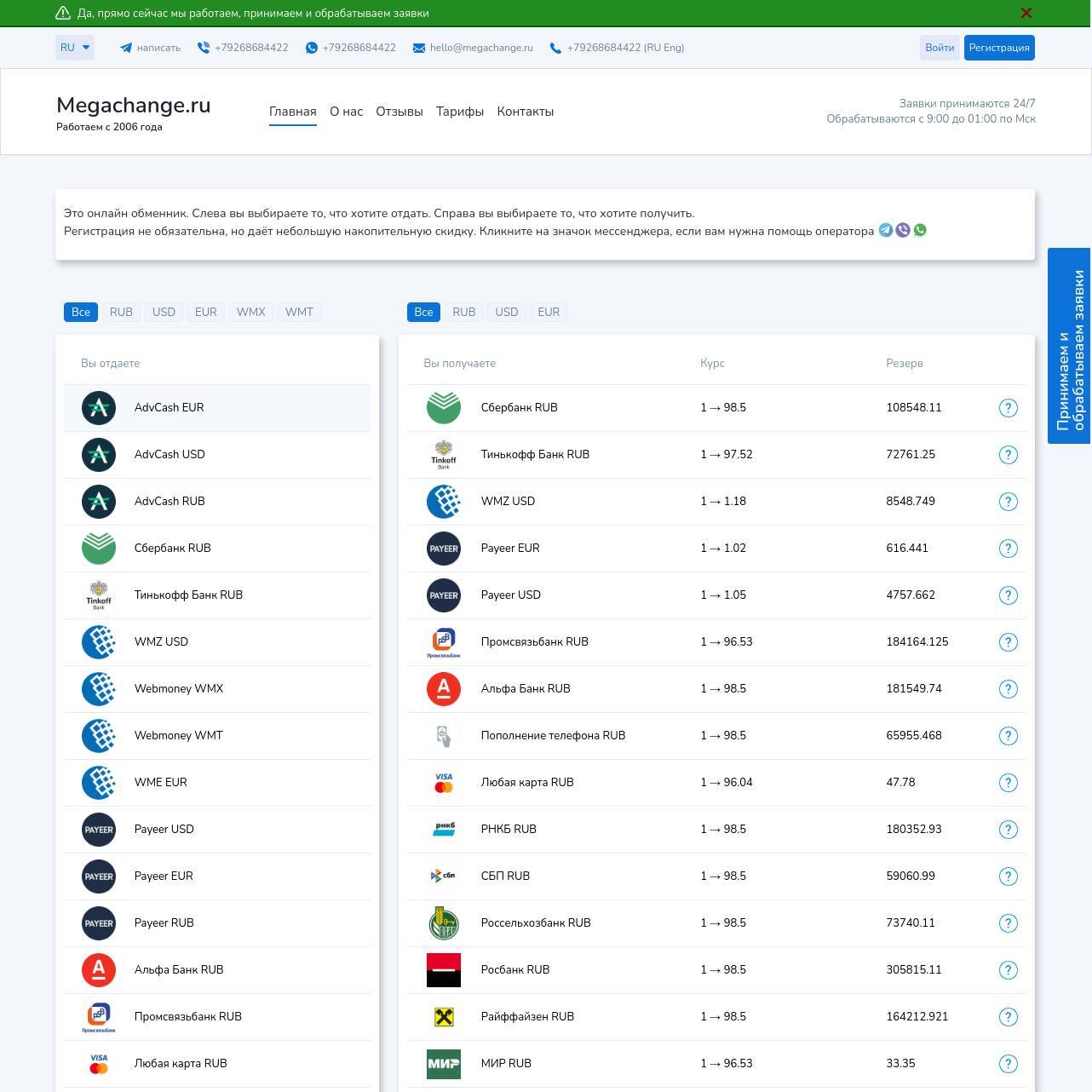Viewport: 1092px width, 1092px height.
Task: Click Россельхозбанк RUB logo in receive list
Action: click(x=444, y=923)
